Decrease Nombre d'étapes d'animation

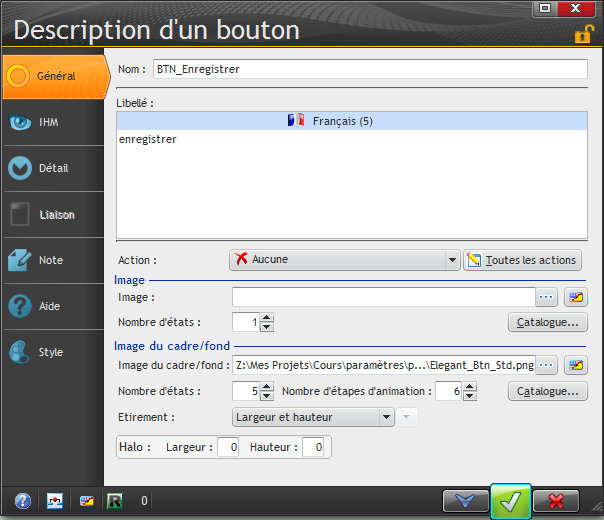[x=470, y=396]
